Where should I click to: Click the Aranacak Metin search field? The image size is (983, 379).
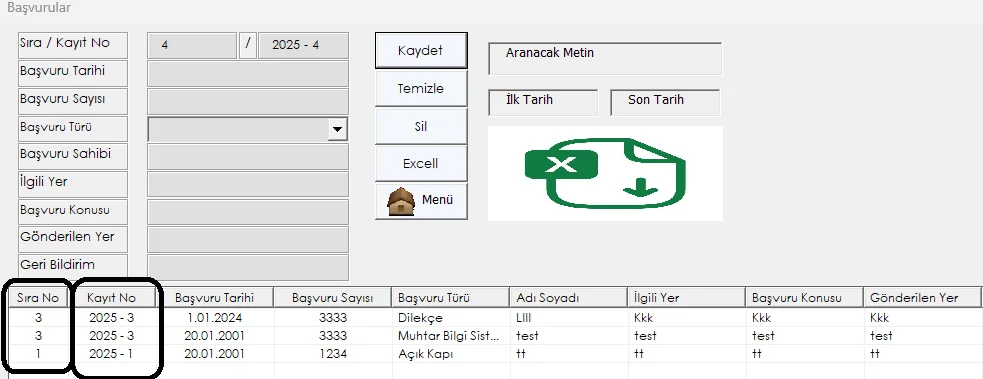coord(605,59)
